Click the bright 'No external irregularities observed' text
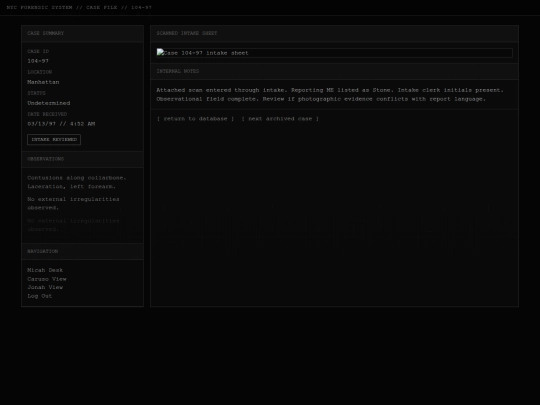 coord(73,204)
